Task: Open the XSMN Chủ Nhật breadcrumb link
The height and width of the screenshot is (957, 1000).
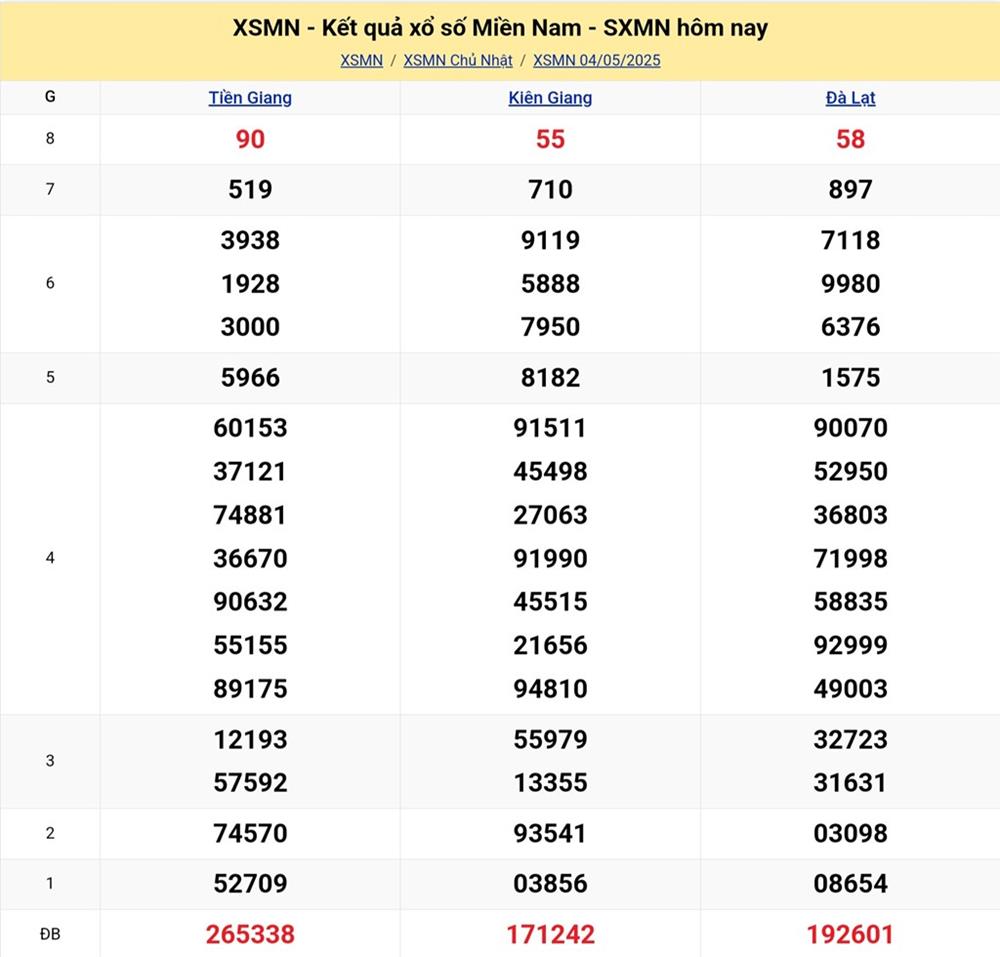Action: [458, 60]
